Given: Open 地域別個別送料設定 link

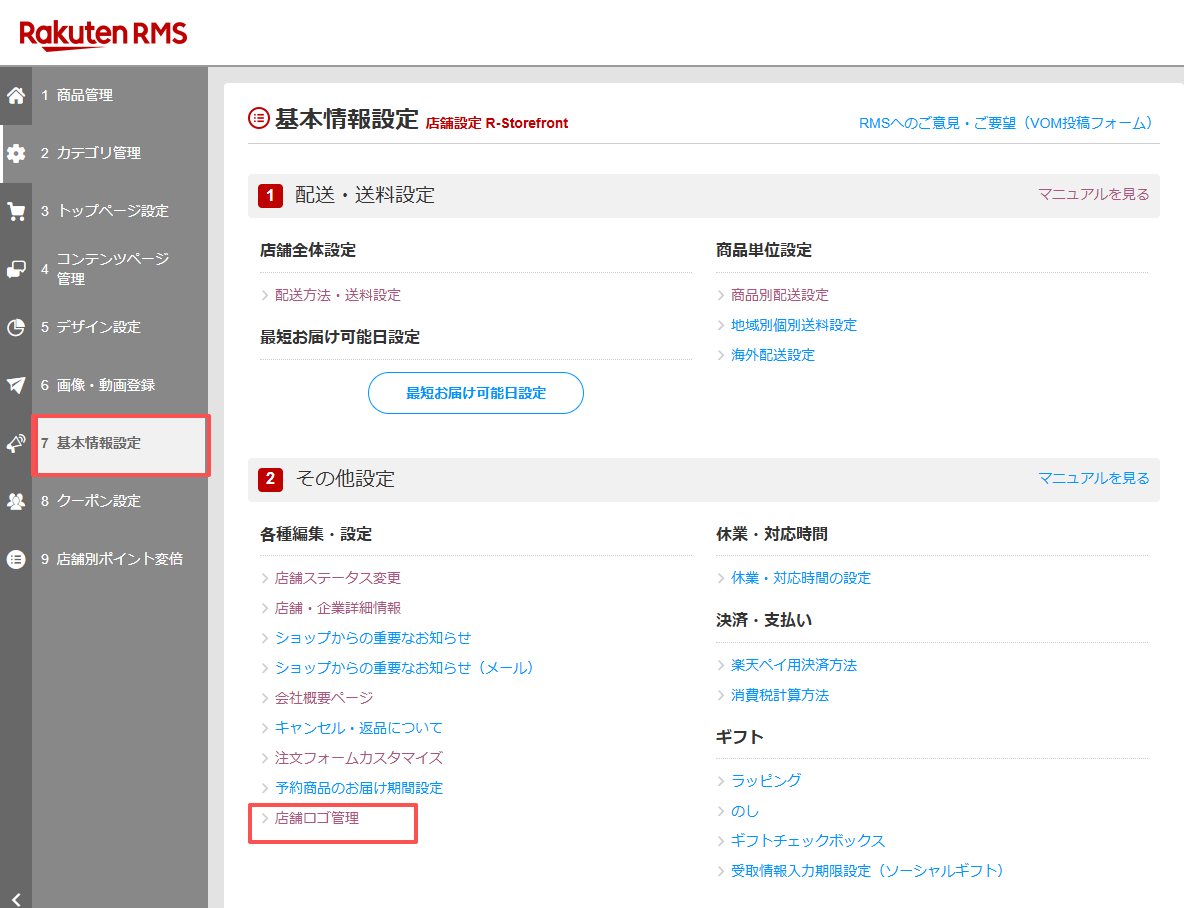Looking at the screenshot, I should [794, 326].
